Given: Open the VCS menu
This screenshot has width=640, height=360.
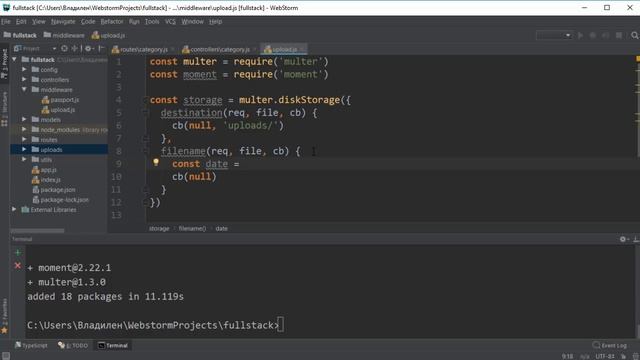Looking at the screenshot, I should pos(170,22).
